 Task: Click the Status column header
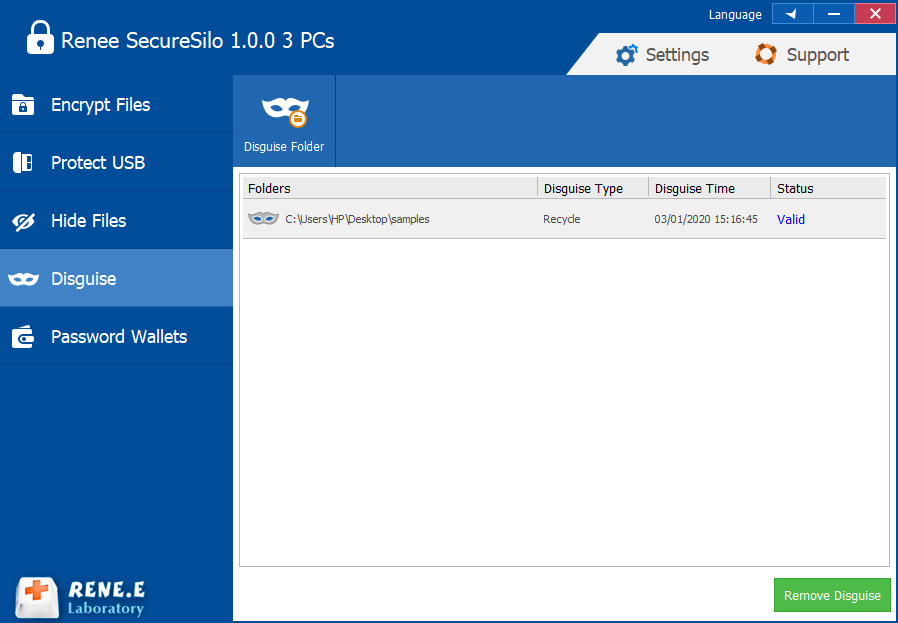pos(827,188)
